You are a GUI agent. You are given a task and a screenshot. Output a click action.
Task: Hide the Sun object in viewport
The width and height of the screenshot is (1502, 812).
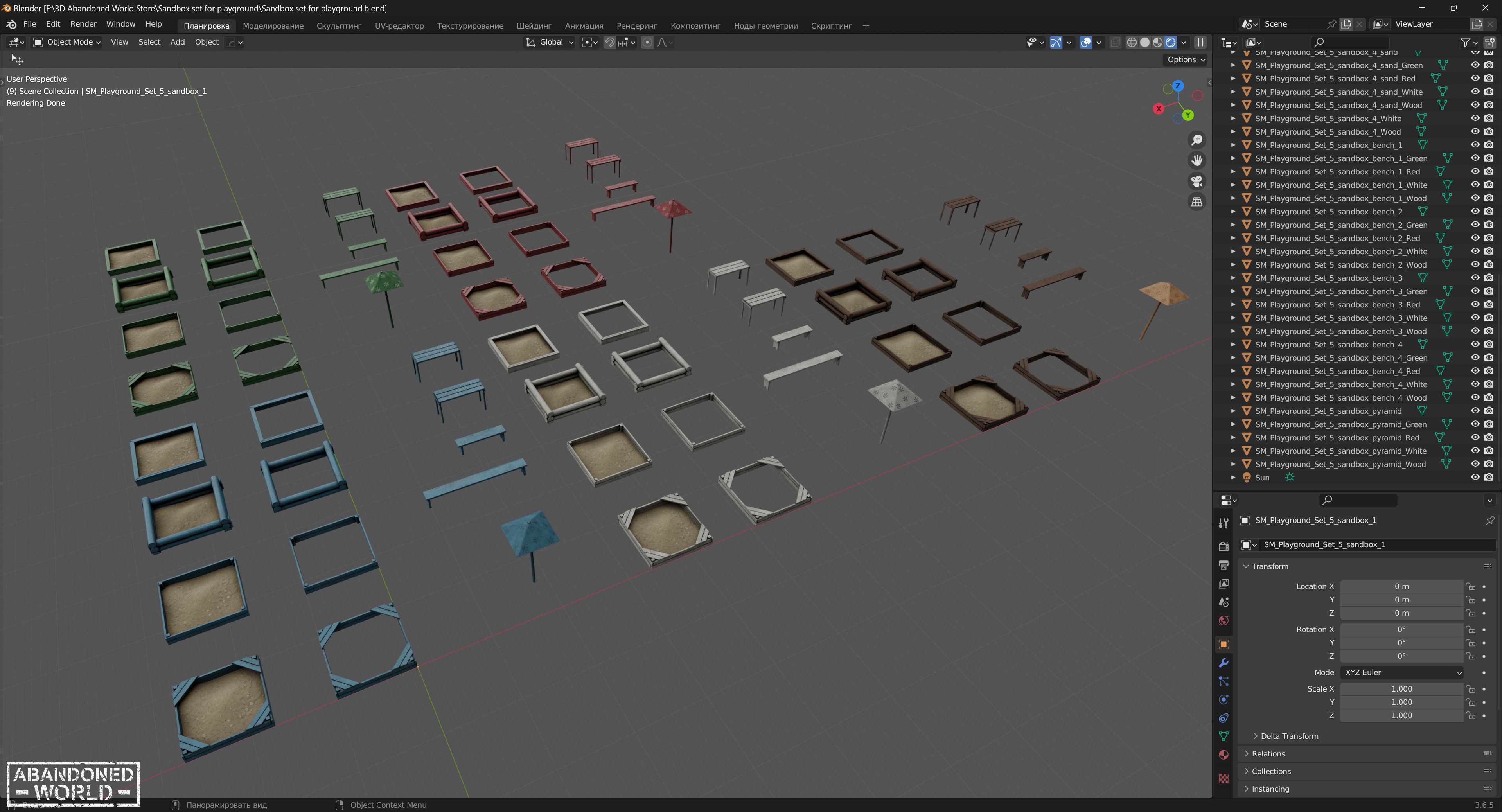tap(1475, 477)
